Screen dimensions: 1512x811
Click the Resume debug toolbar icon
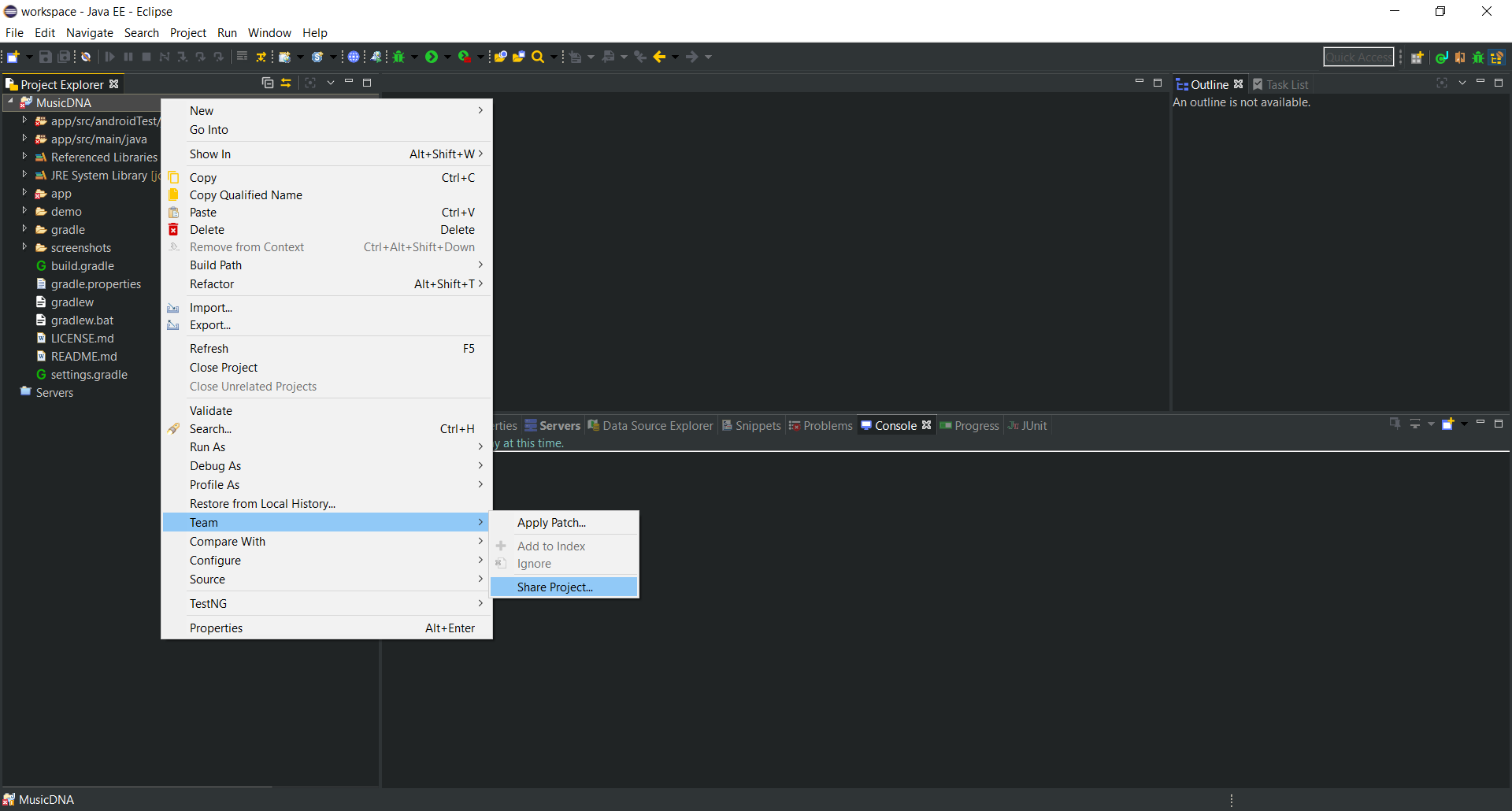110,57
